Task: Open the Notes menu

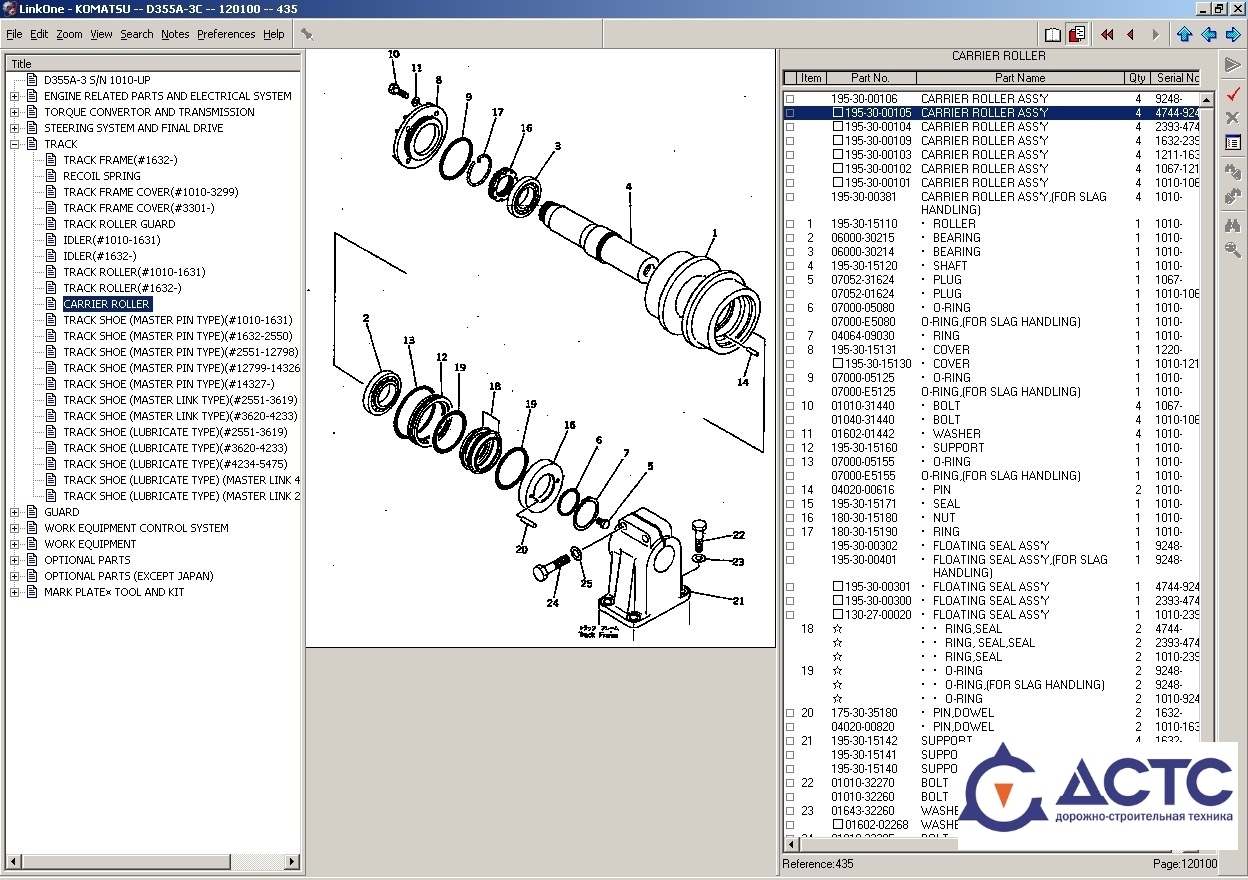Action: [x=175, y=34]
